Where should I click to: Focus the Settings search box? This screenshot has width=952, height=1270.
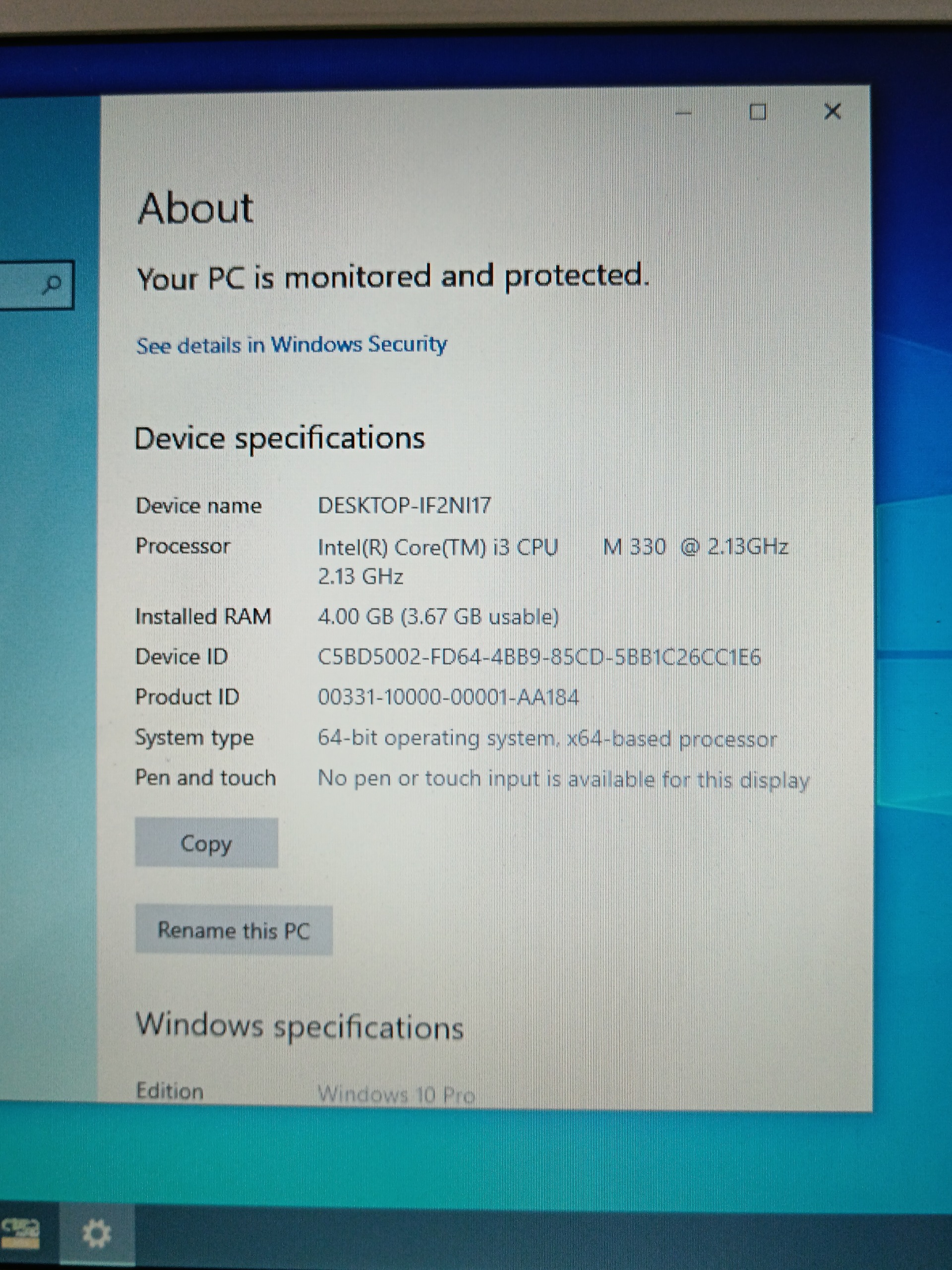pyautogui.click(x=36, y=284)
